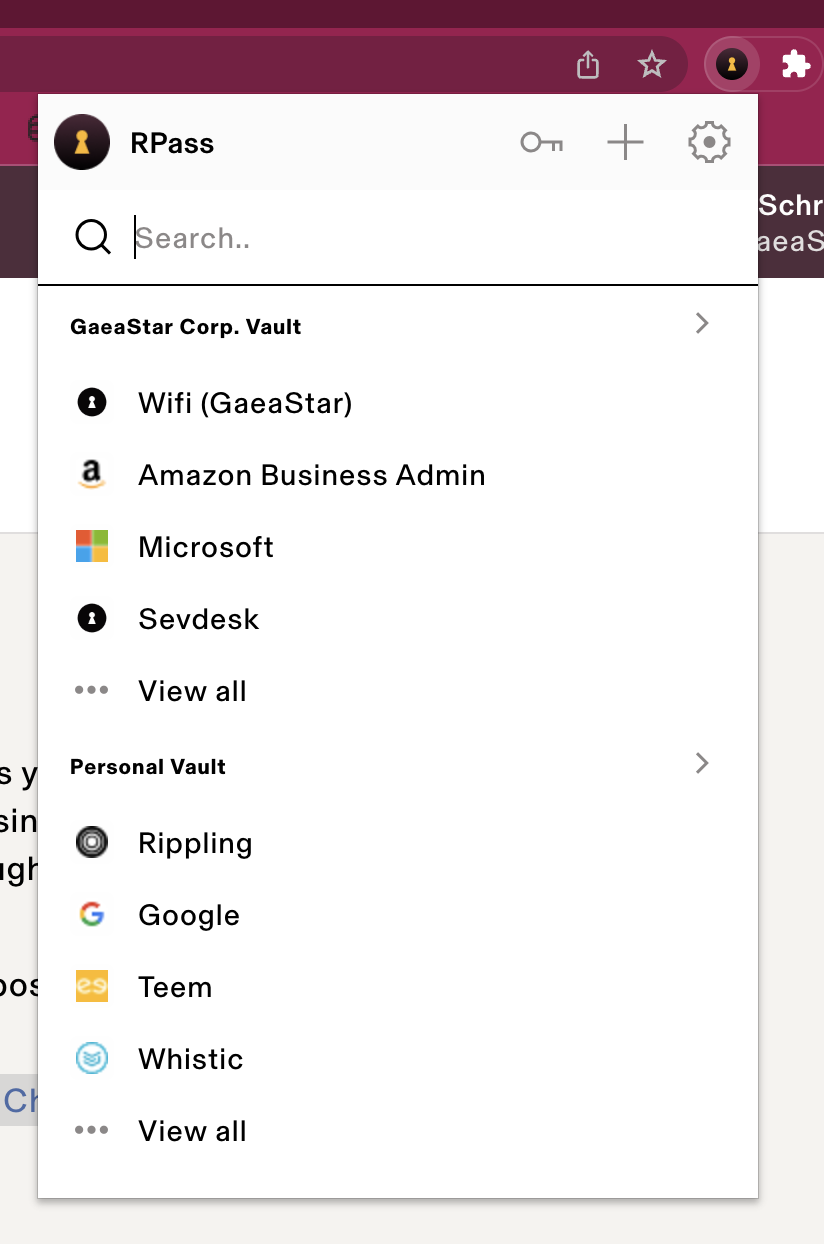The width and height of the screenshot is (824, 1244).
Task: Select the Rippling entry
Action: coord(195,843)
